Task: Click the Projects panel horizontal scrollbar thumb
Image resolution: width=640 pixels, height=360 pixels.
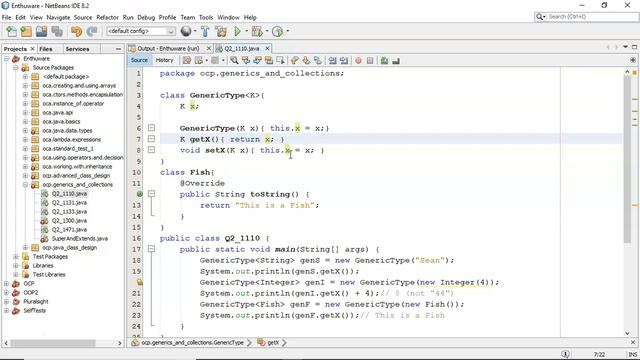Action: 53,343
